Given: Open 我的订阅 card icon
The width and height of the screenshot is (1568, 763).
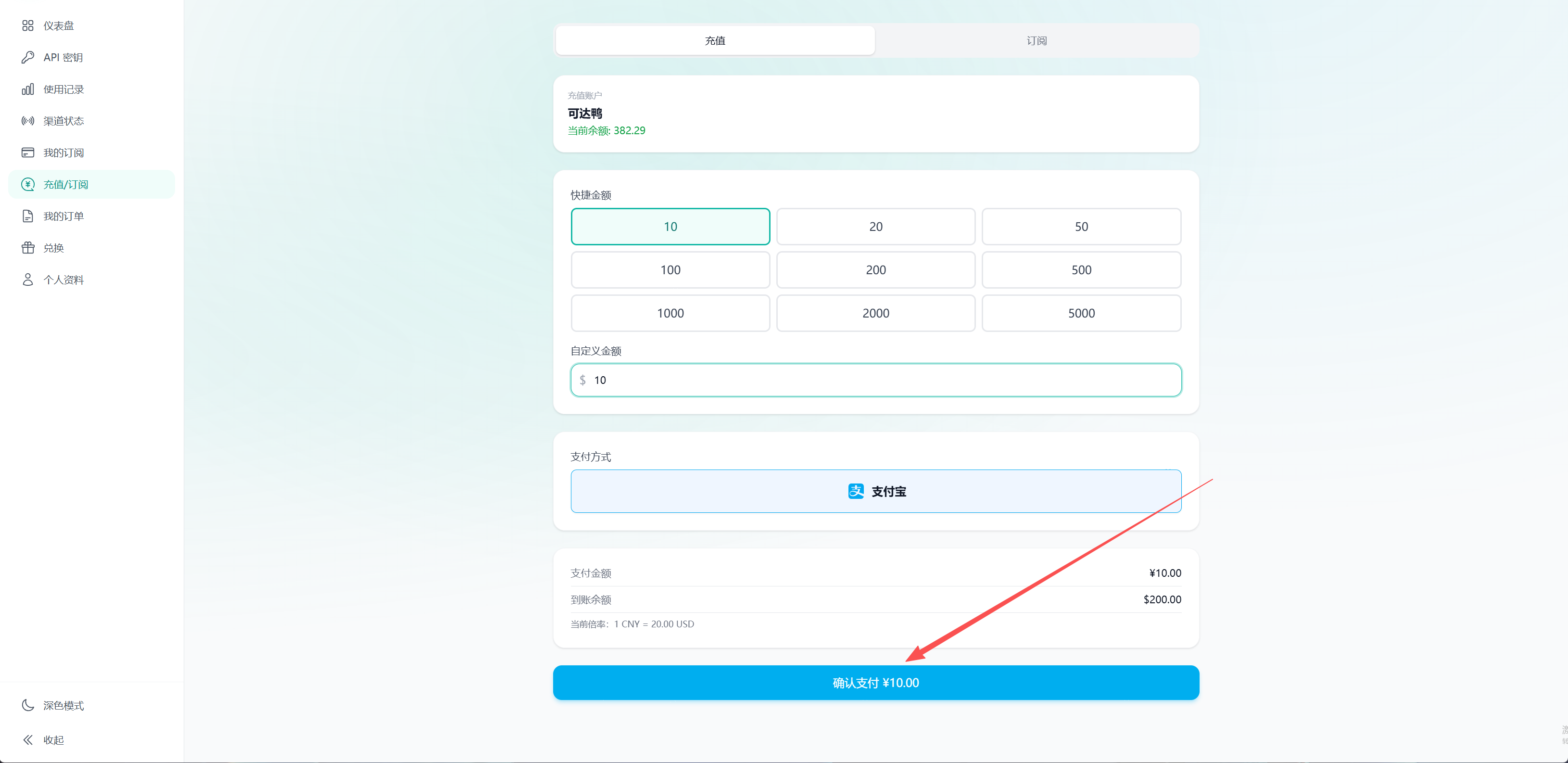Looking at the screenshot, I should pos(27,153).
